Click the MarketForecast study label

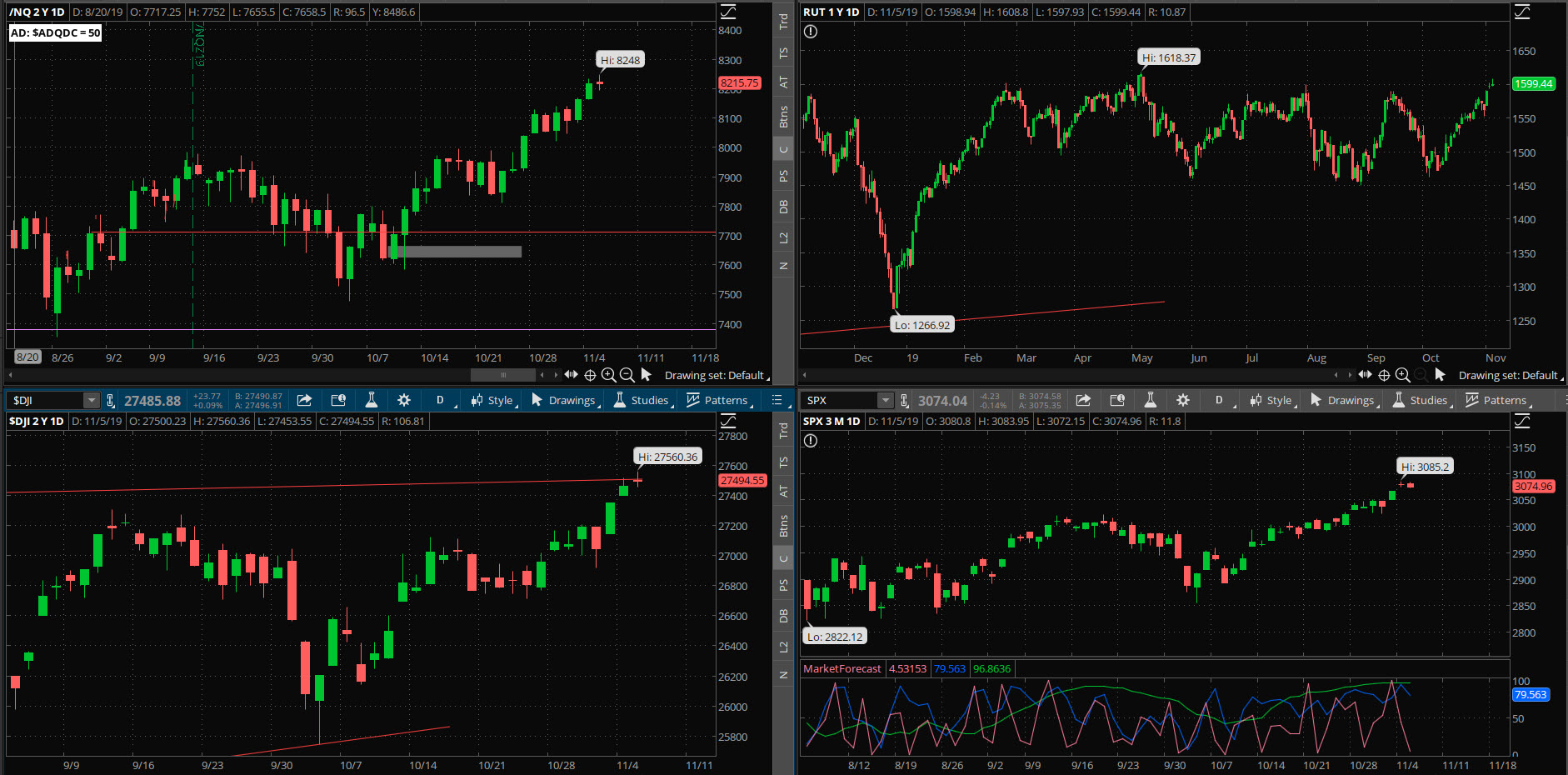click(841, 668)
